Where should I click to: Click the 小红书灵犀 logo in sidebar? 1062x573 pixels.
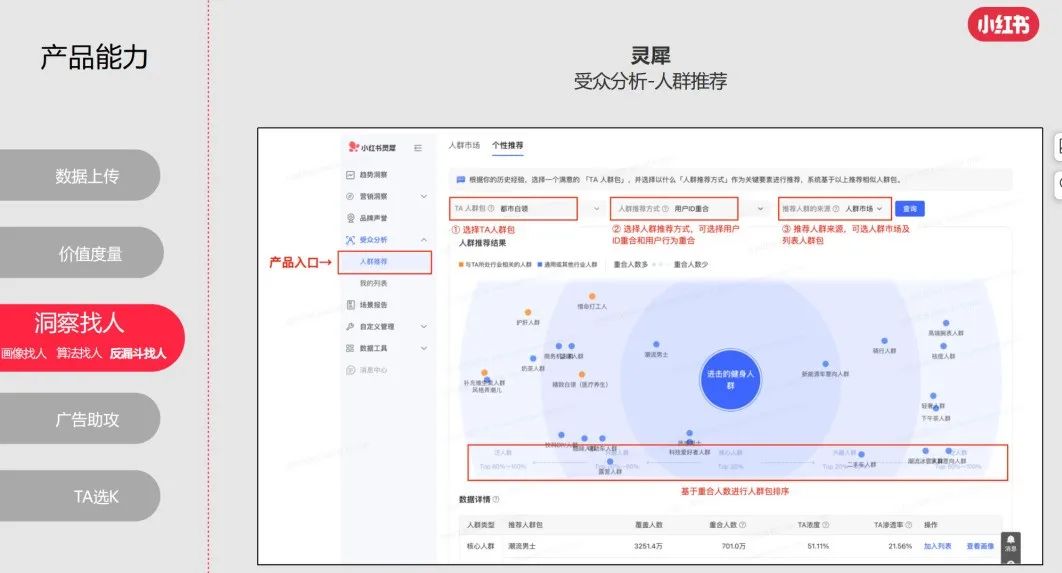pyautogui.click(x=372, y=148)
